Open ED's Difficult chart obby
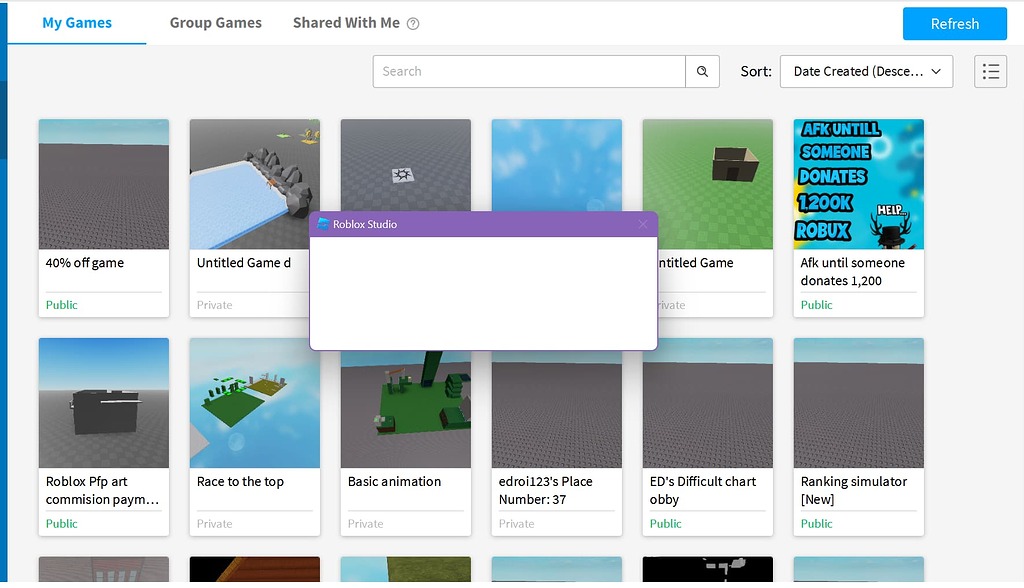Screen dimensions: 1024x588 click(707, 402)
